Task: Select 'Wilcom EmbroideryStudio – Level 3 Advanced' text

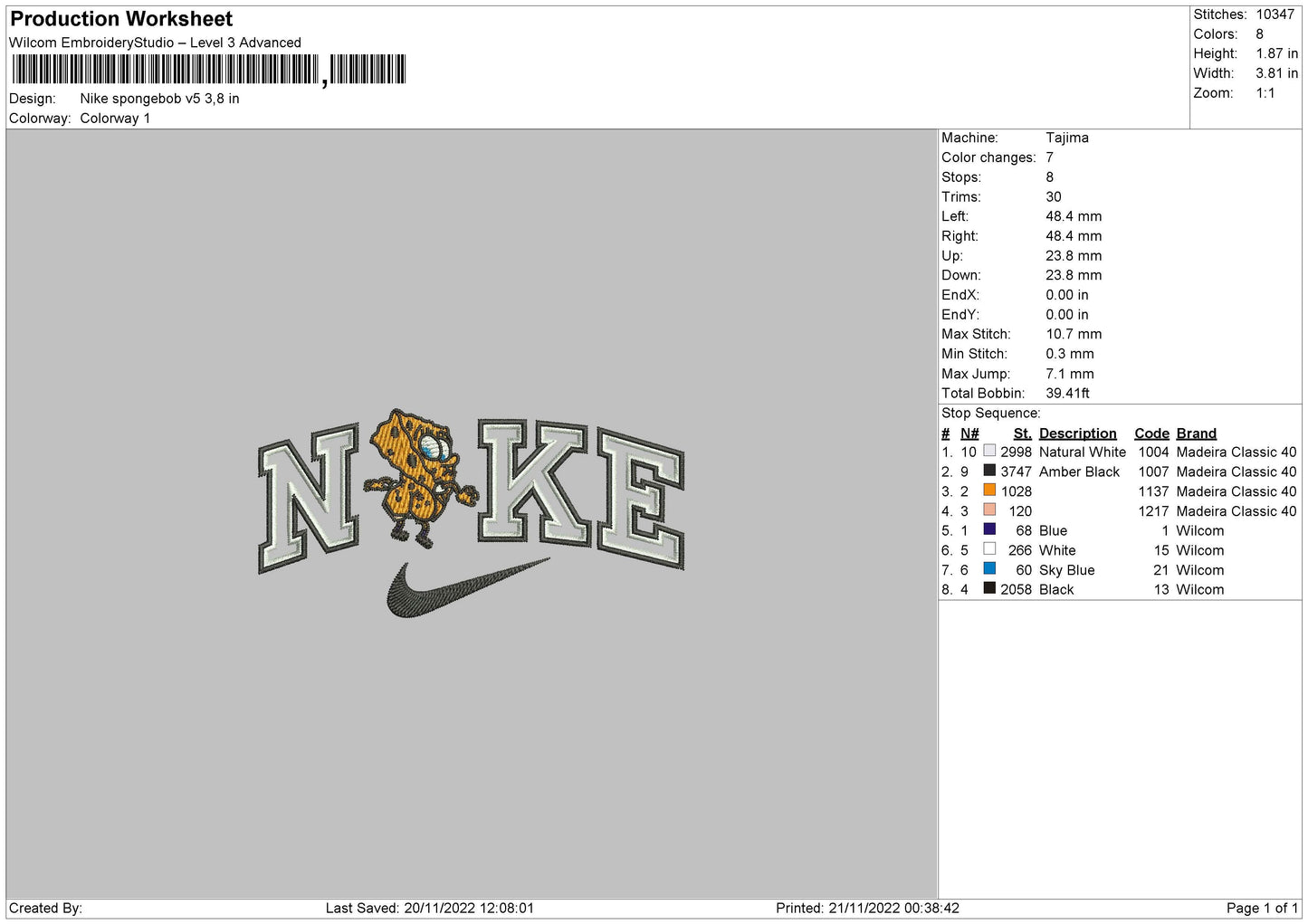Action: pyautogui.click(x=155, y=43)
